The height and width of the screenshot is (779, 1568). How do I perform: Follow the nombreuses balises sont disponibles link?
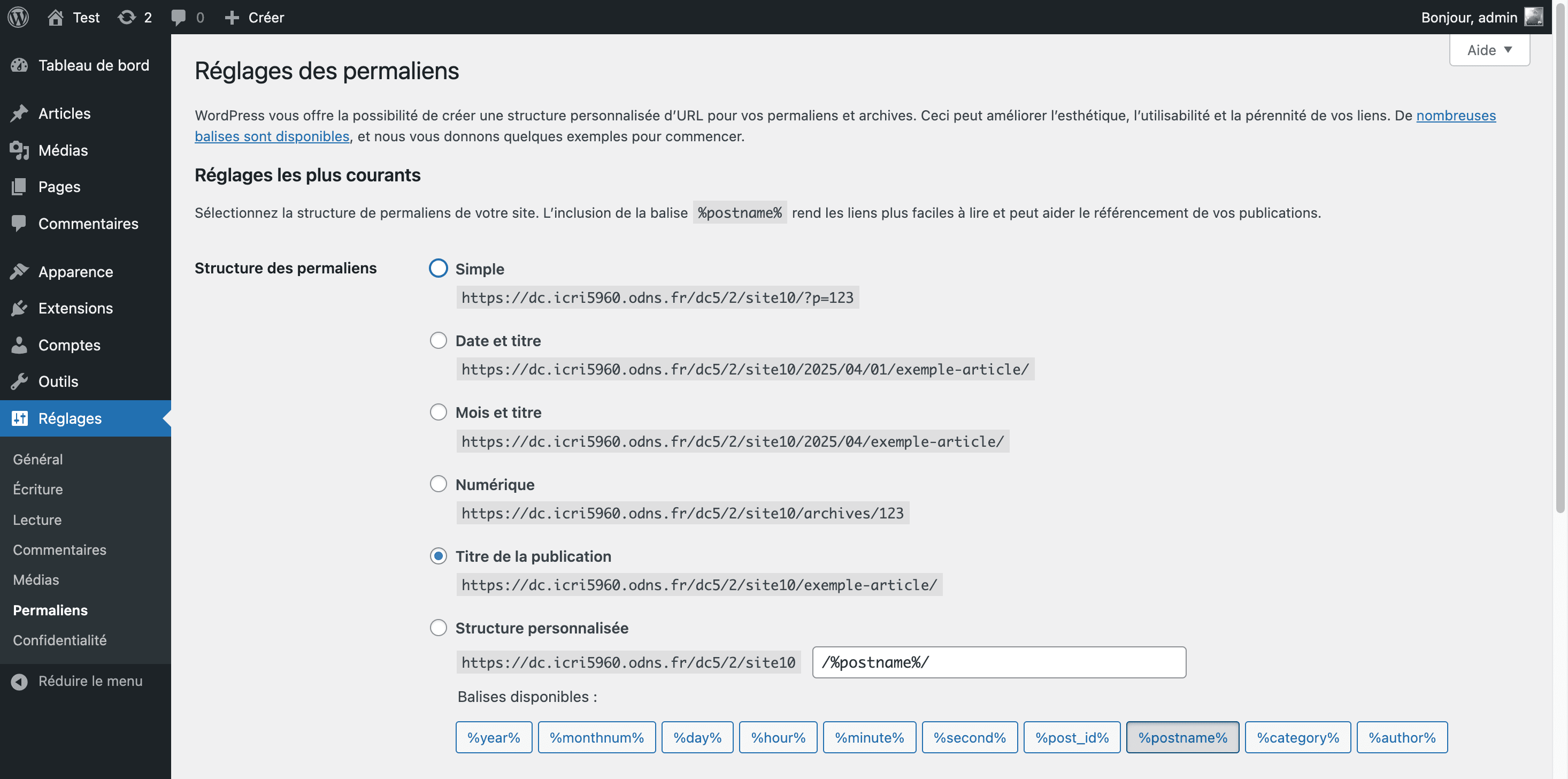click(x=272, y=136)
